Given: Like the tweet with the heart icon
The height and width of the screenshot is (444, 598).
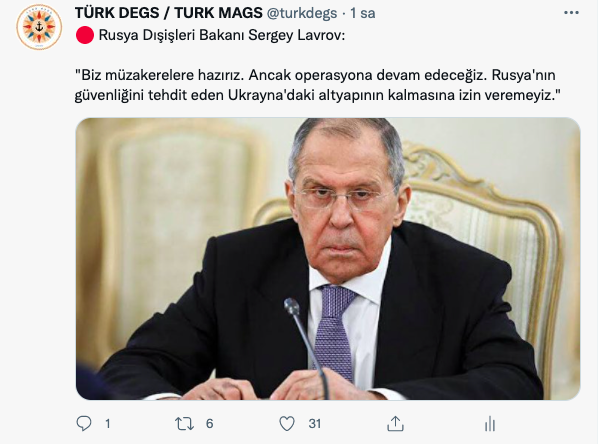Looking at the screenshot, I should pos(287,424).
